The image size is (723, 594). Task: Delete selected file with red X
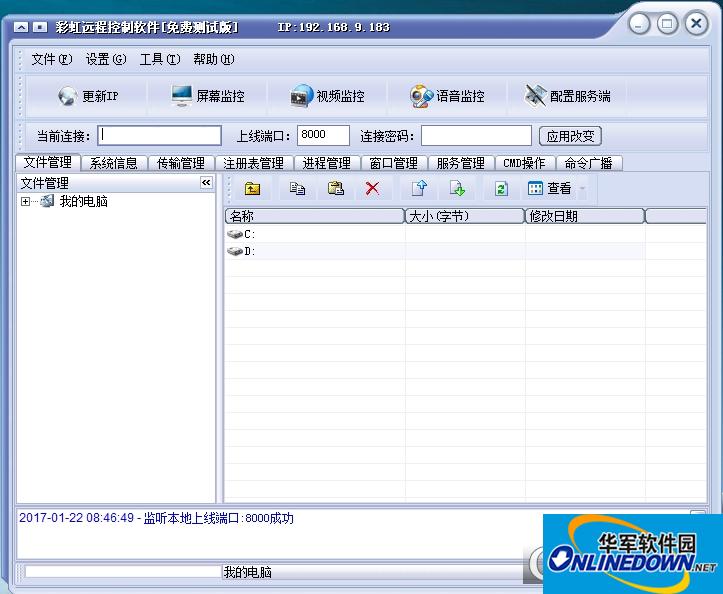[x=373, y=189]
